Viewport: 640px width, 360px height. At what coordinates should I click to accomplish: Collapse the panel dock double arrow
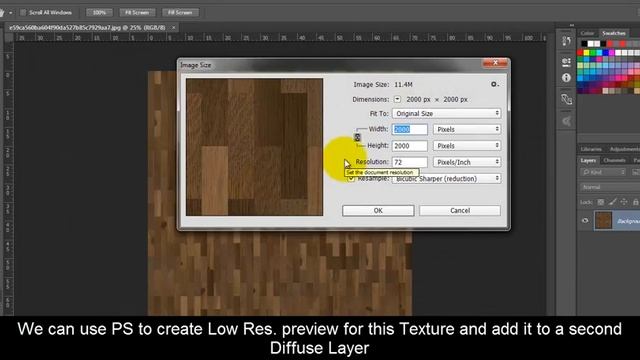(x=572, y=25)
